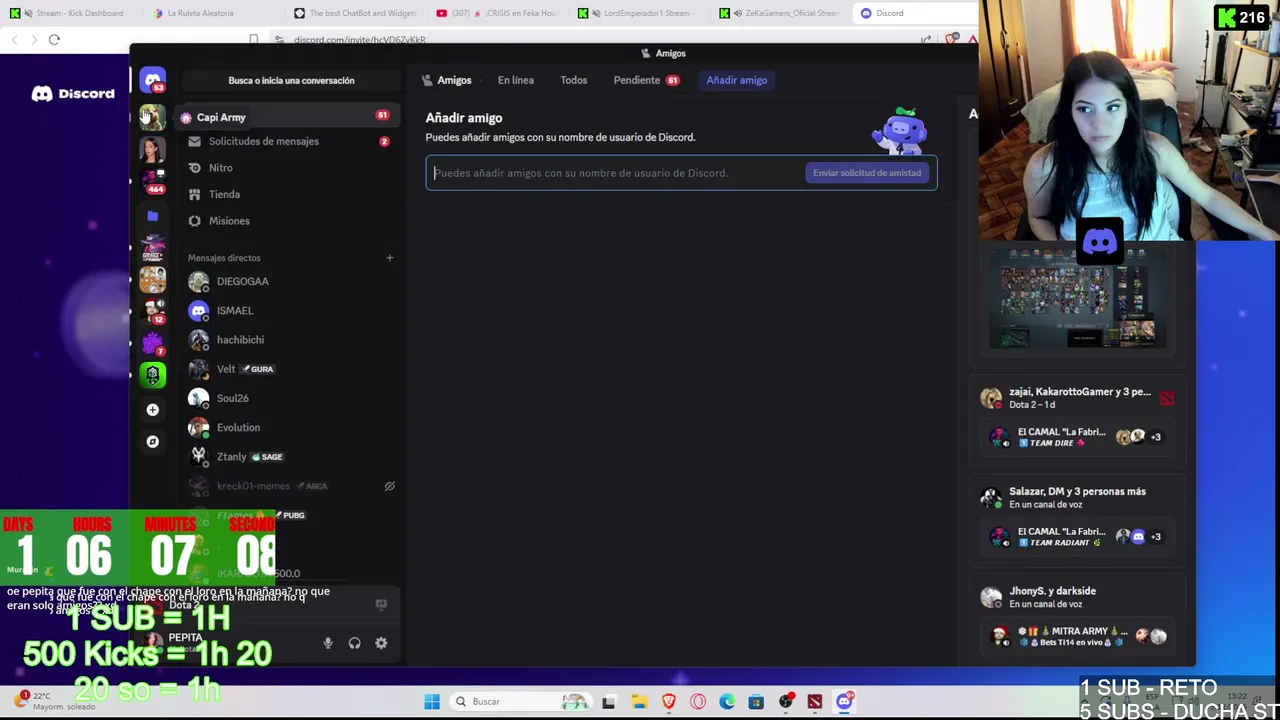Click the browser address bar URL
Screen dimensions: 1280x720
[360, 40]
